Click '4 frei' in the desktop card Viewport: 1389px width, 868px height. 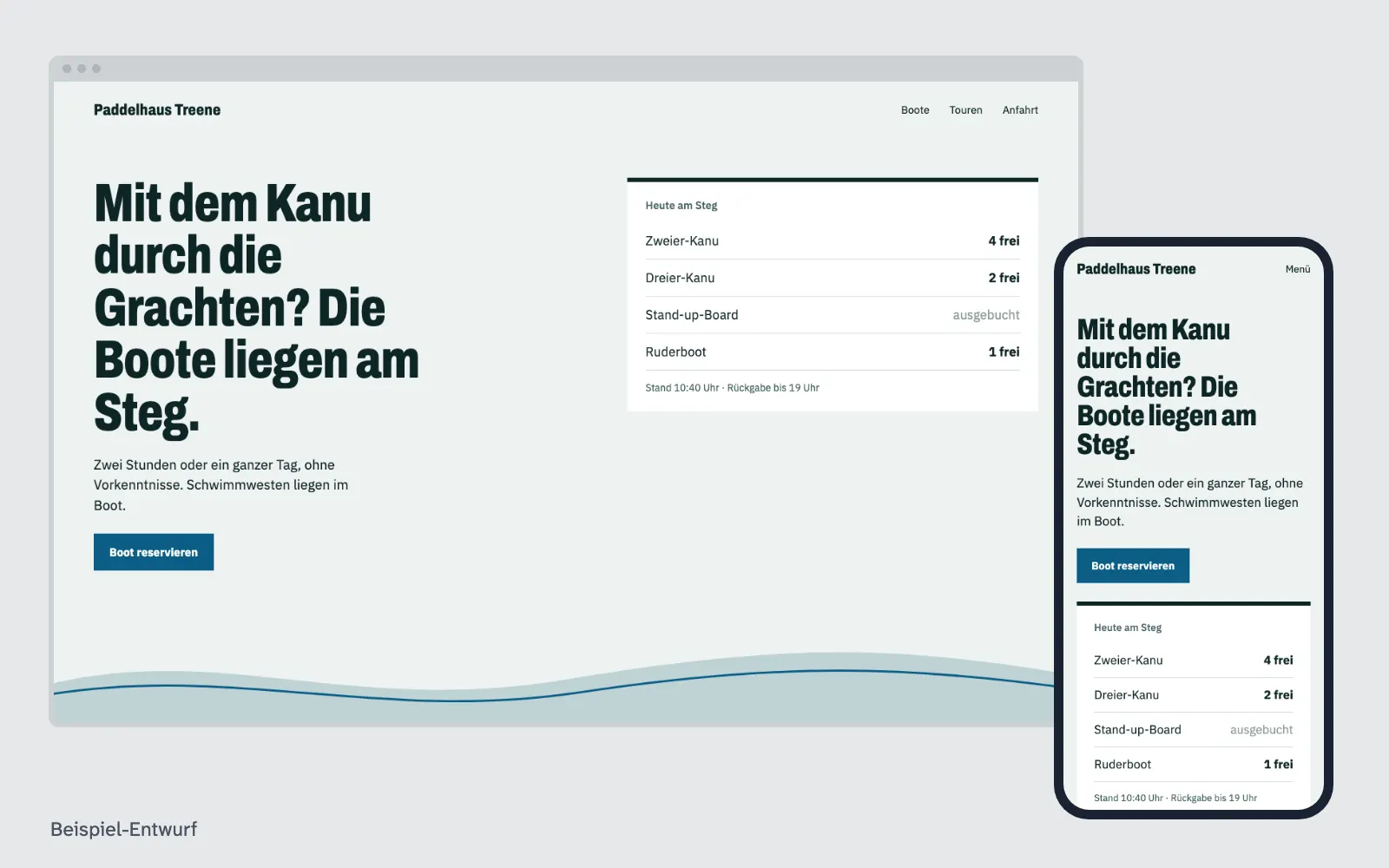pyautogui.click(x=1004, y=241)
